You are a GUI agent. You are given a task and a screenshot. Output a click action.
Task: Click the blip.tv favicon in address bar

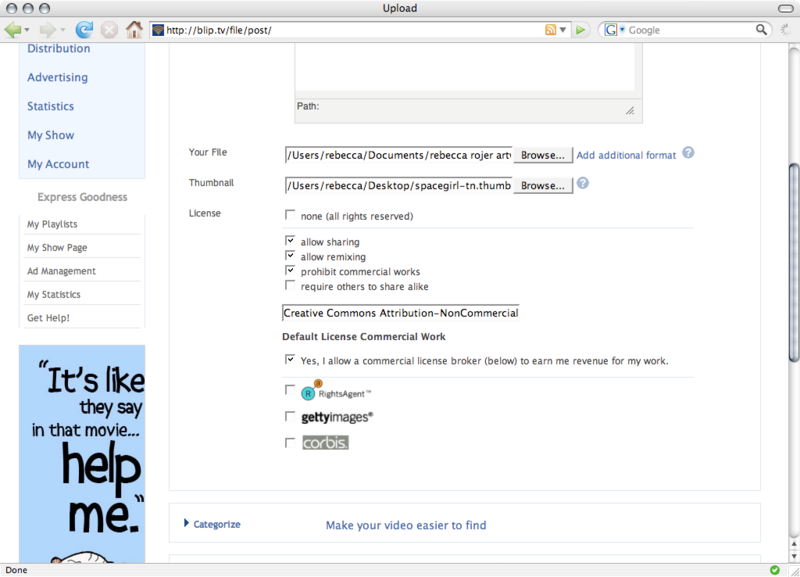[x=158, y=30]
